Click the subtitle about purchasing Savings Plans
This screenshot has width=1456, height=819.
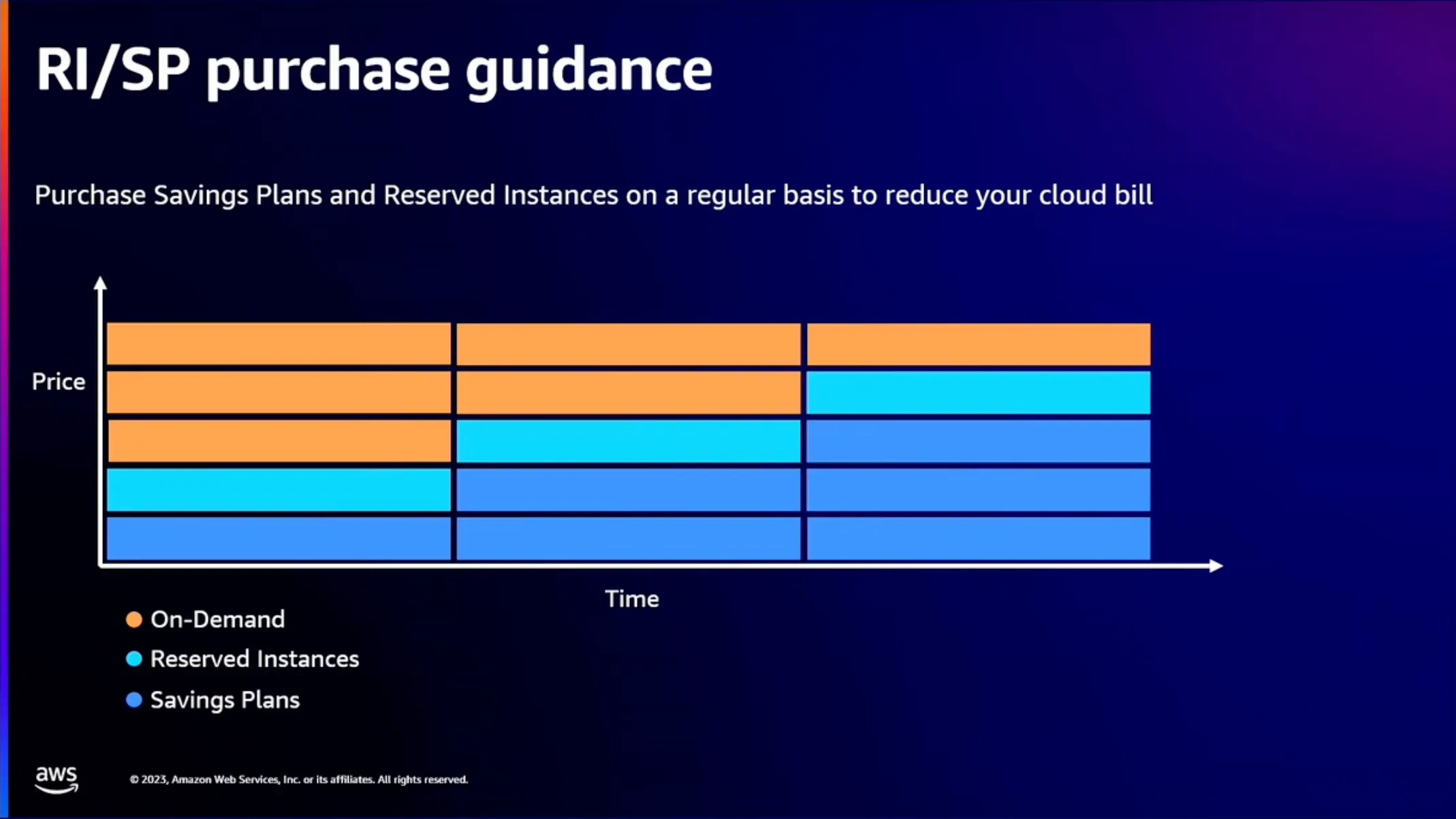coord(593,196)
